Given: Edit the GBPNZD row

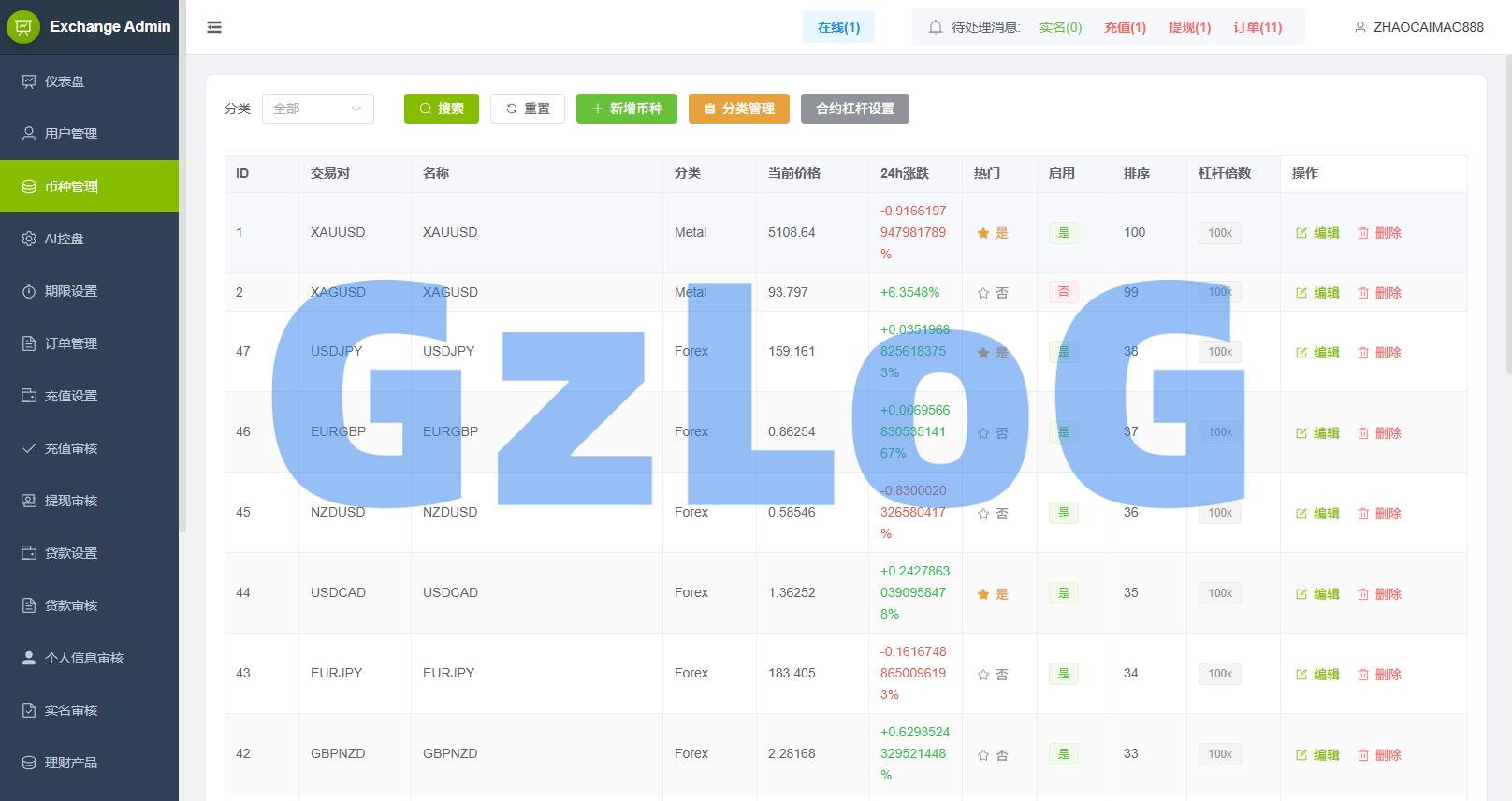Looking at the screenshot, I should click(x=1317, y=755).
